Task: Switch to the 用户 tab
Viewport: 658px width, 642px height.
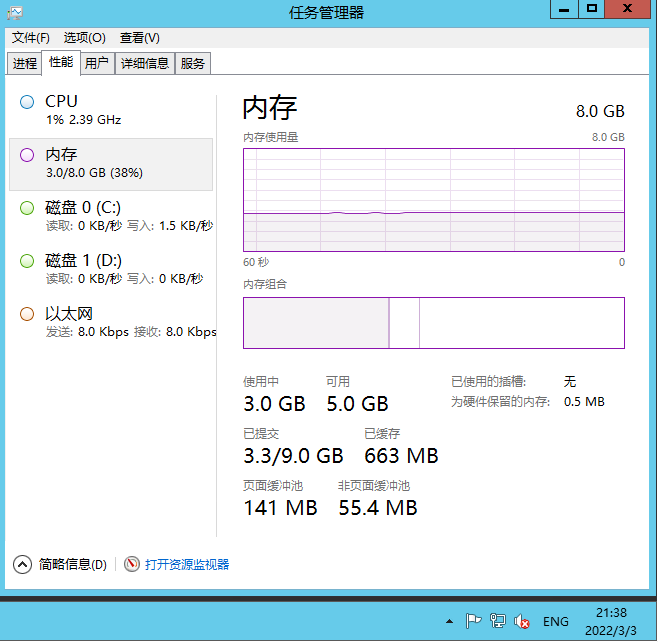Action: pyautogui.click(x=97, y=63)
